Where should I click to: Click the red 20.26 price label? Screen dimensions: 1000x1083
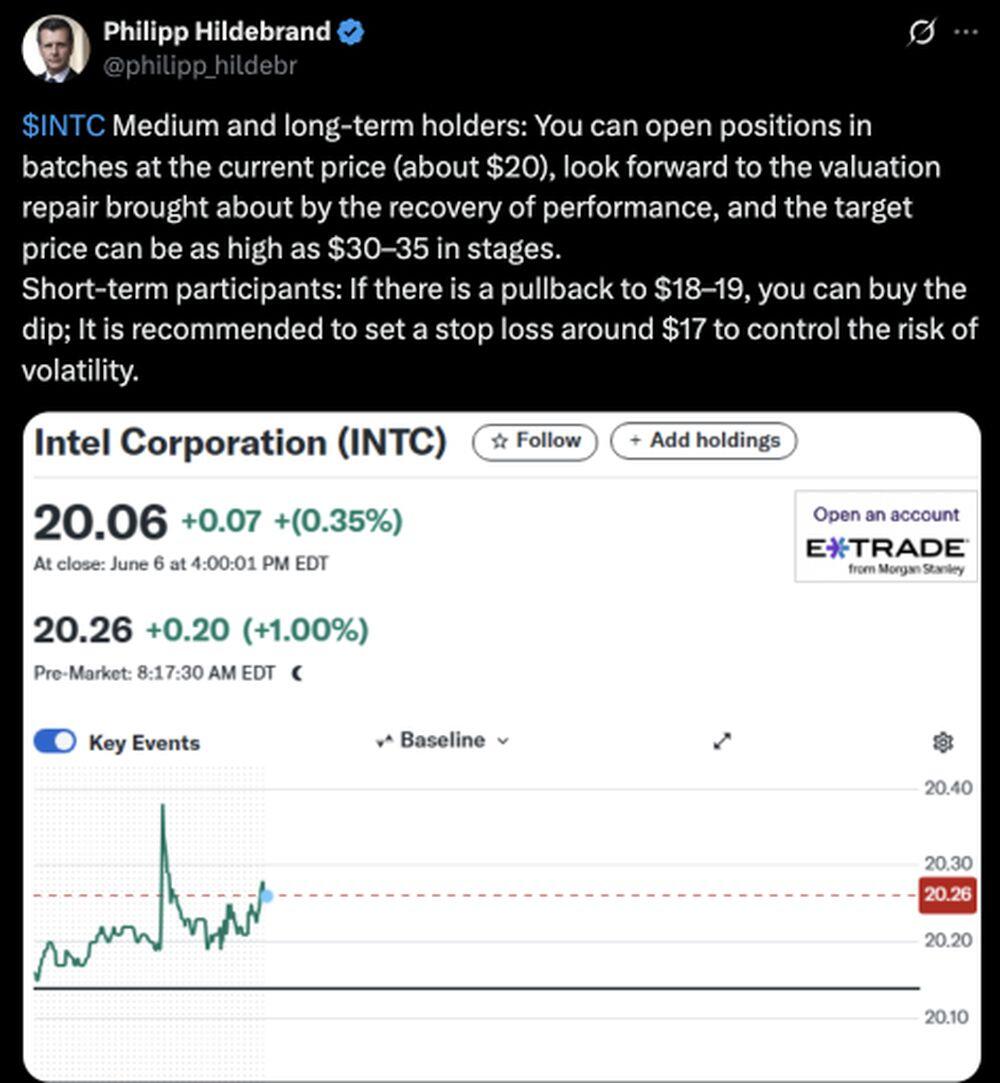(946, 894)
